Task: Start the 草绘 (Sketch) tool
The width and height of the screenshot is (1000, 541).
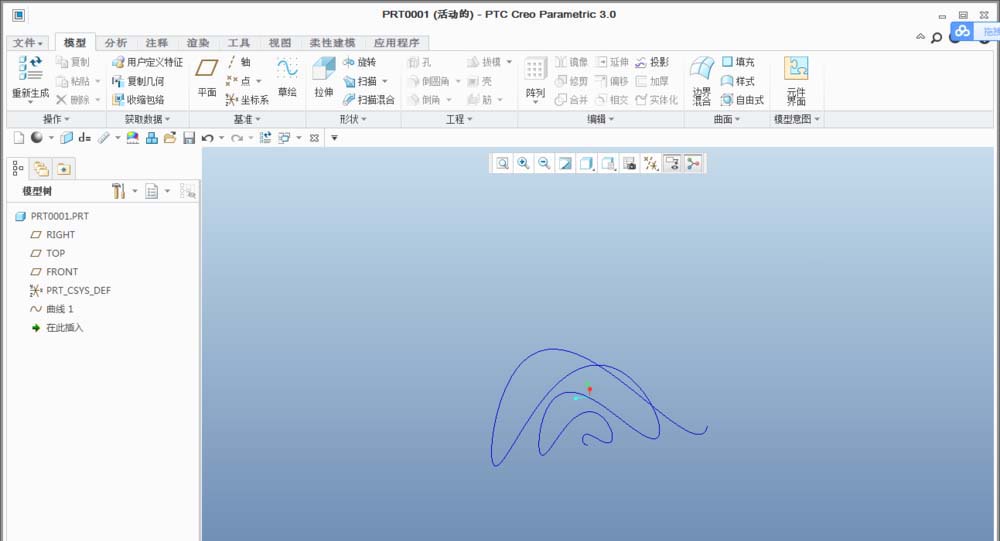Action: pos(287,77)
